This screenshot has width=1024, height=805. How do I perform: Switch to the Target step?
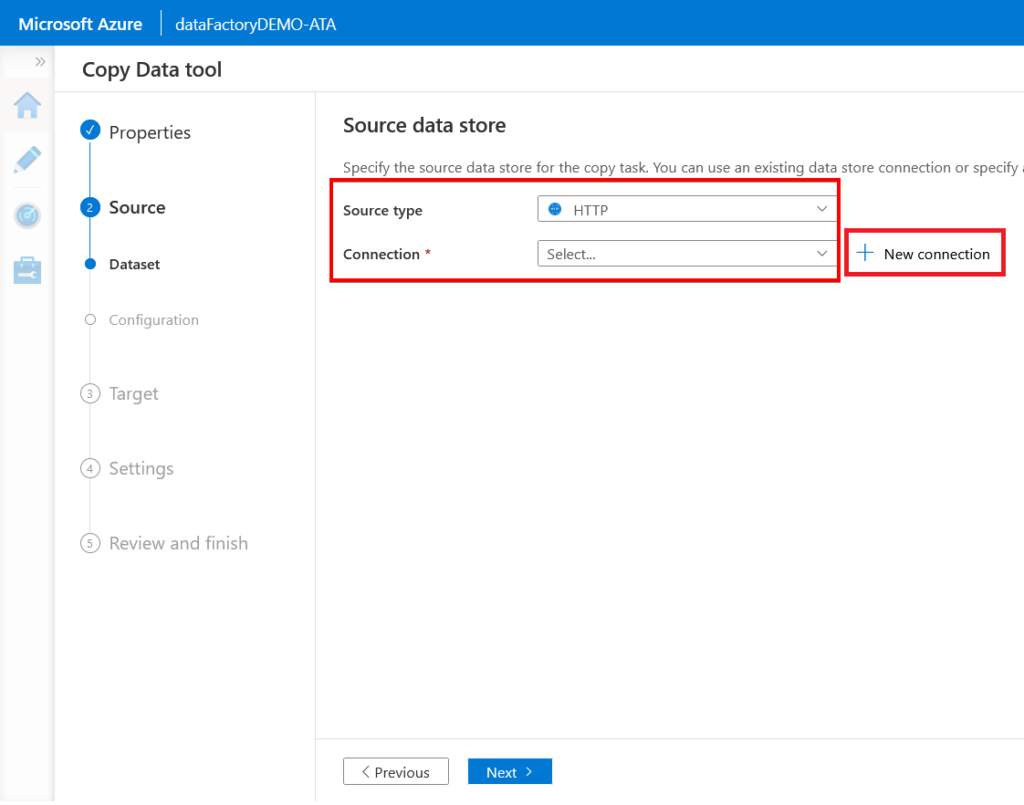[135, 393]
